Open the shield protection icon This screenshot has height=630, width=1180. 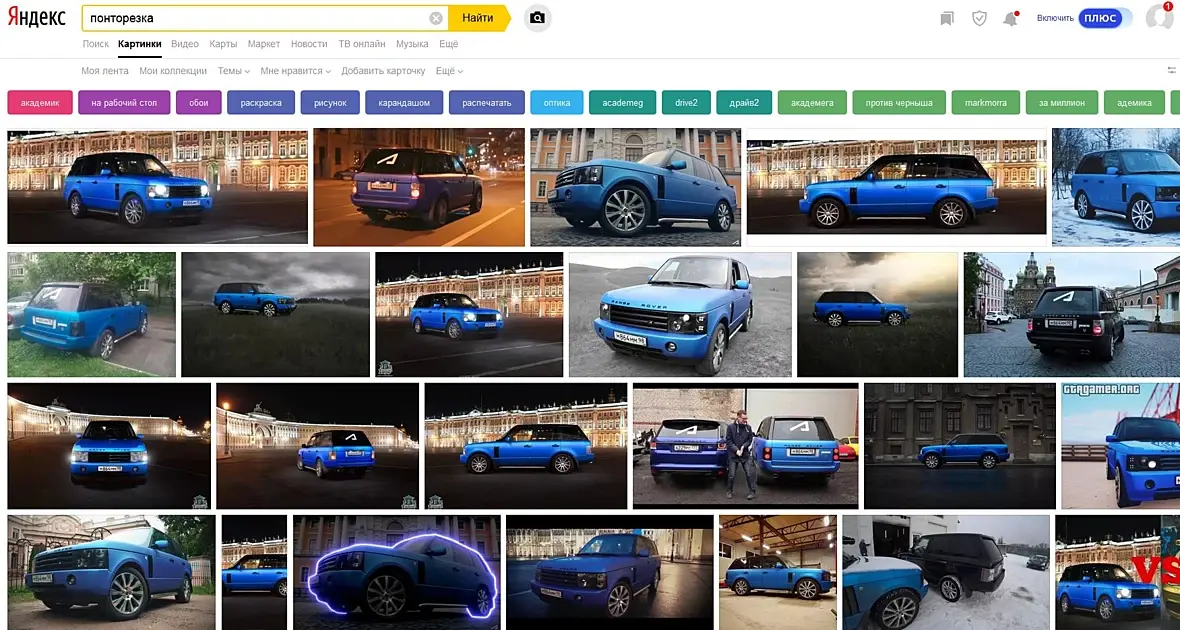click(979, 18)
